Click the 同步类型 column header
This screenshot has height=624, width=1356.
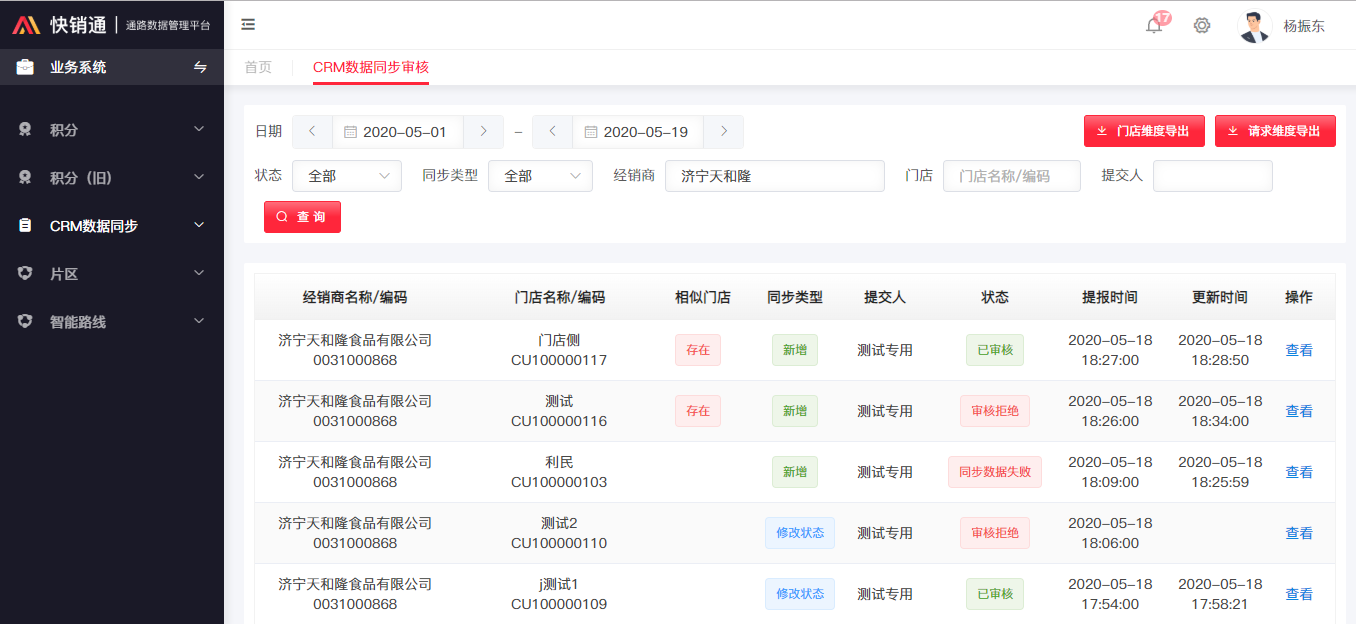pyautogui.click(x=795, y=297)
